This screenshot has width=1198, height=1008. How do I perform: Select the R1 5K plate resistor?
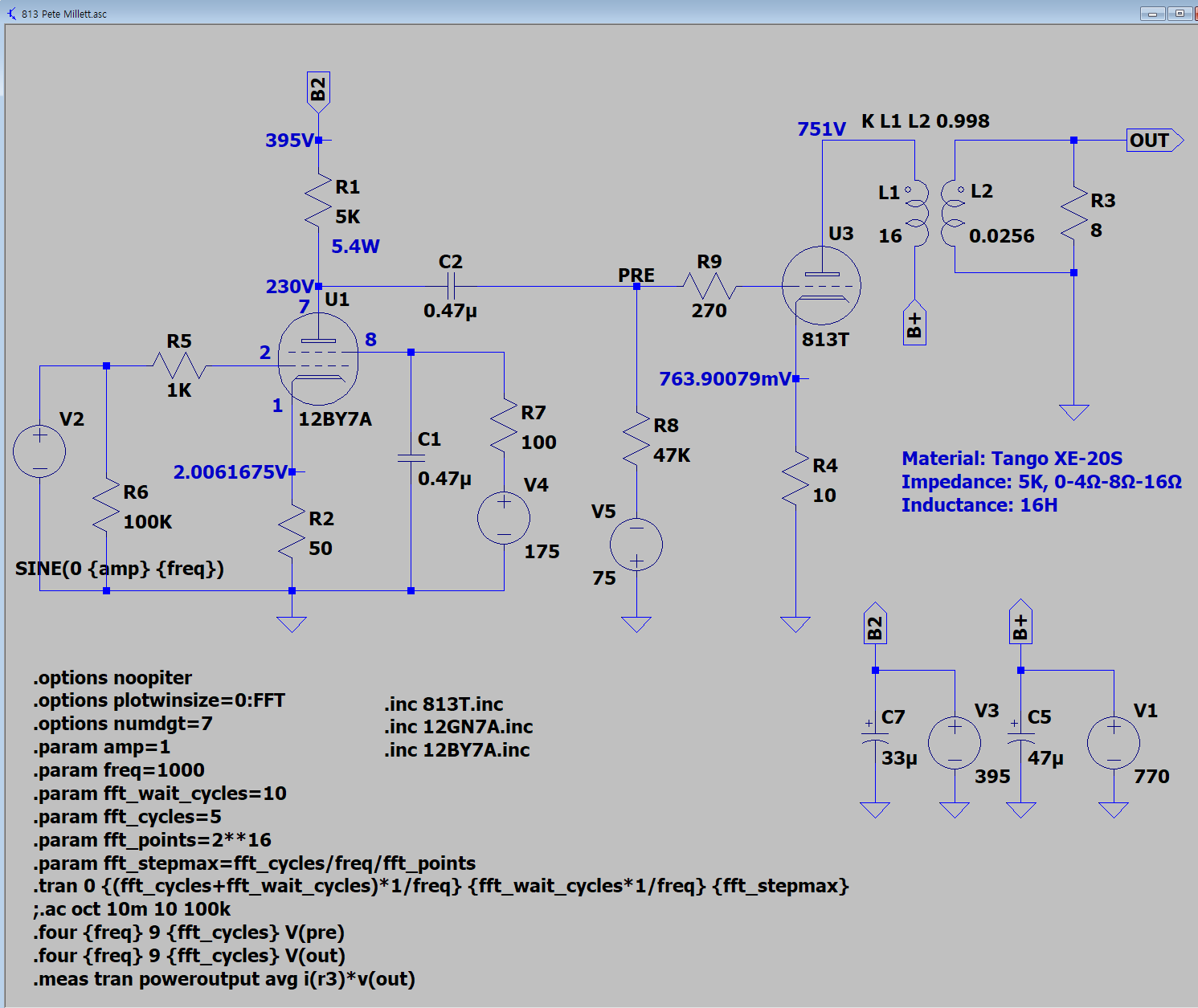[x=318, y=202]
